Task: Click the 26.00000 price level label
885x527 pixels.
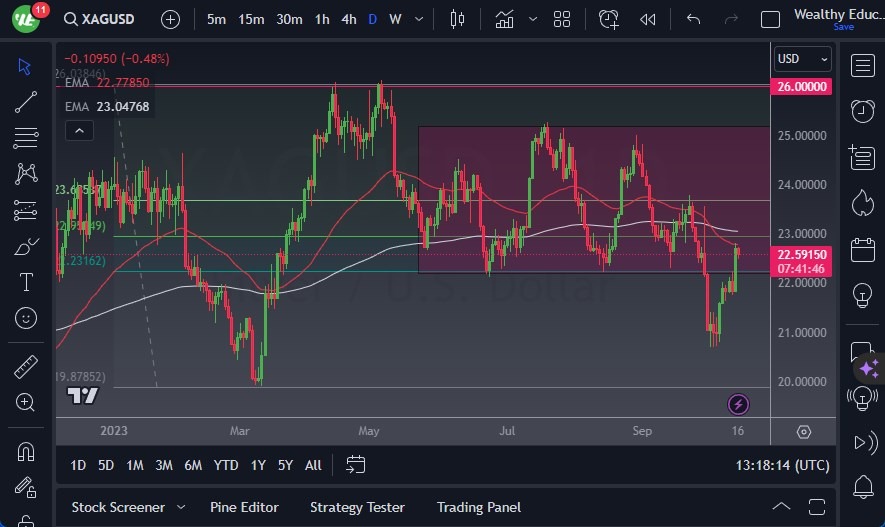Action: click(x=802, y=87)
